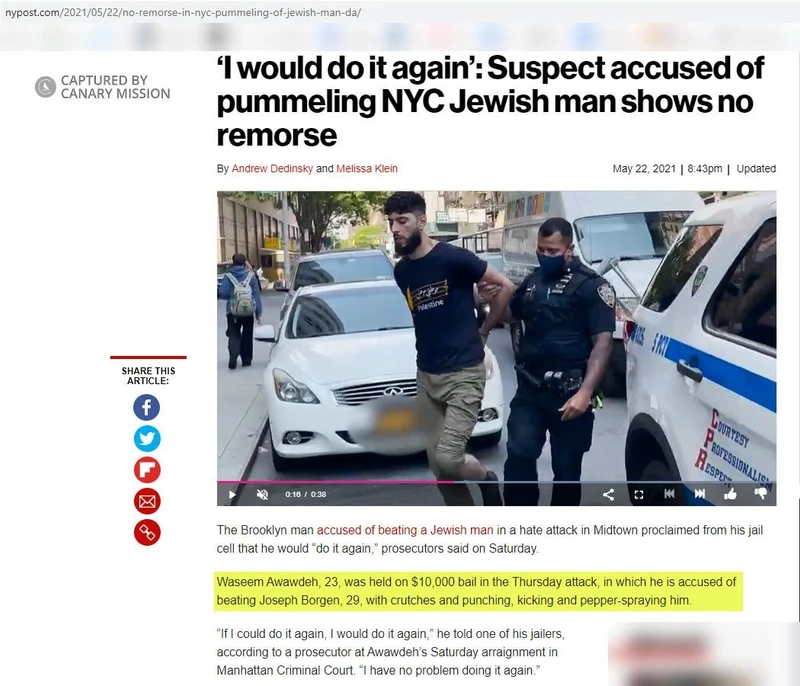
Task: Share article on Facebook icon
Action: point(146,407)
